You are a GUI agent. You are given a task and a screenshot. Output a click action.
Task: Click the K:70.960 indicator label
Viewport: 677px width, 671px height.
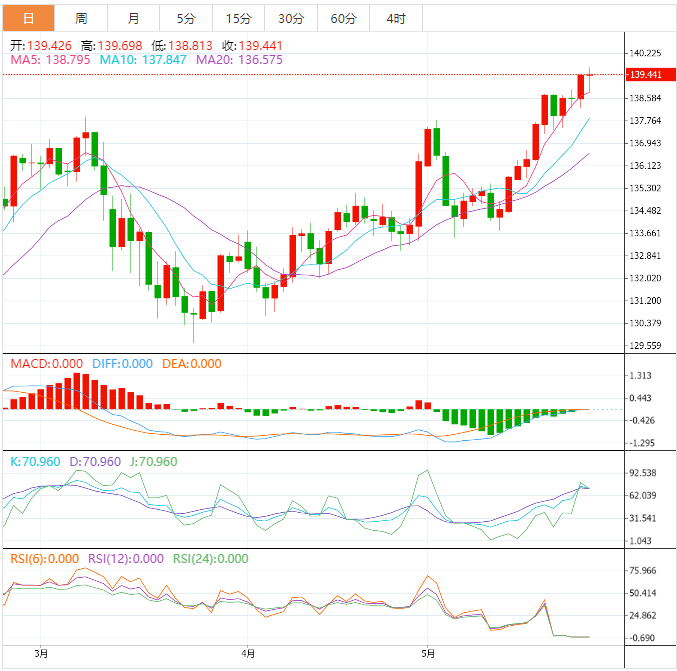pyautogui.click(x=36, y=462)
